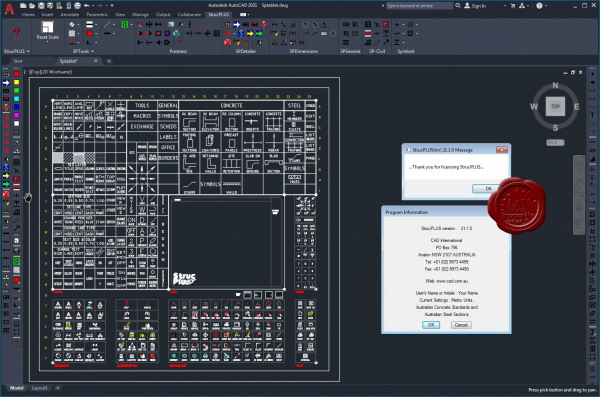Click diagonal arrow icon in SP-Civil panel
This screenshot has width=600, height=397.
386,42
